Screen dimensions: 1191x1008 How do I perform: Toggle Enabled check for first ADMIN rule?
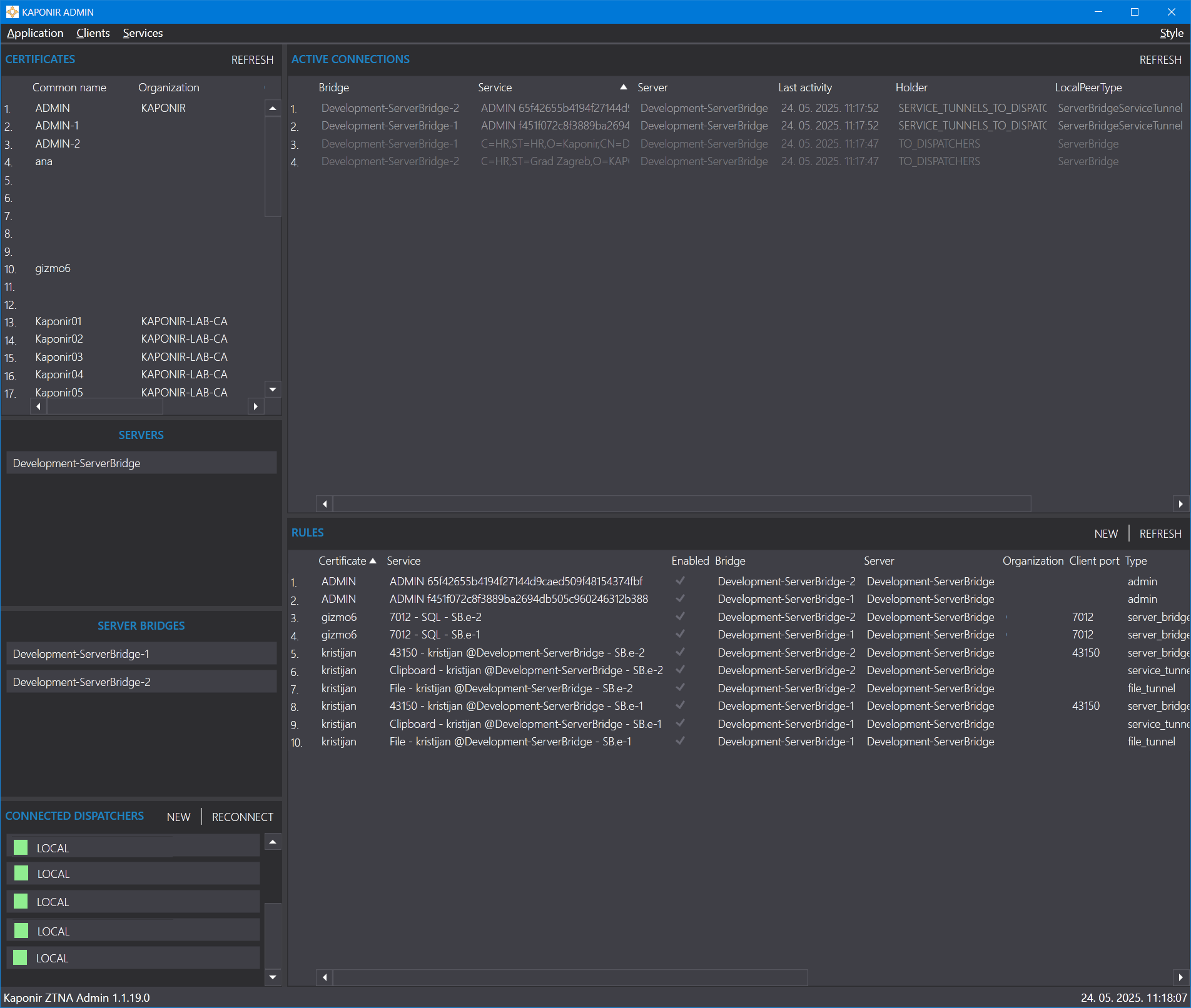point(680,581)
